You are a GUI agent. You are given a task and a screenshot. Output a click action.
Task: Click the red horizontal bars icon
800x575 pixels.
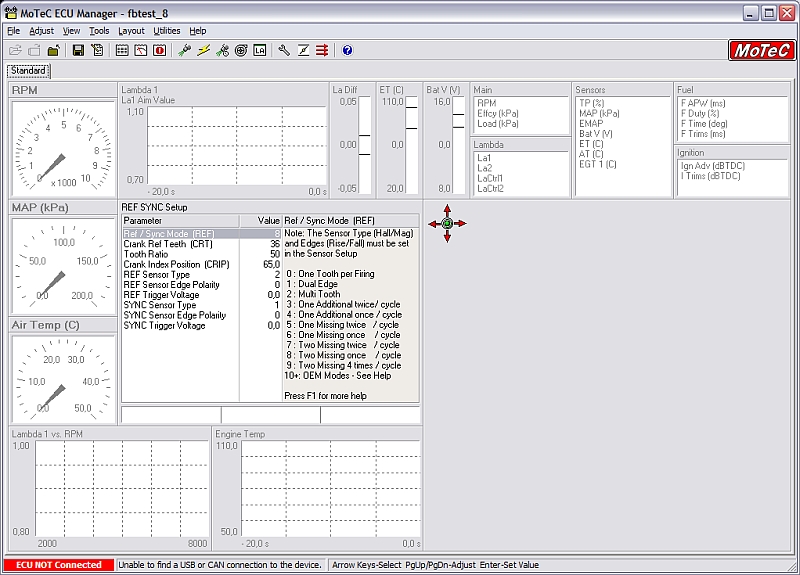[x=322, y=51]
